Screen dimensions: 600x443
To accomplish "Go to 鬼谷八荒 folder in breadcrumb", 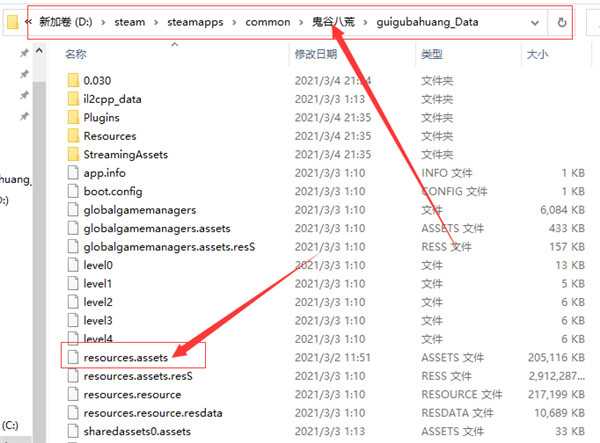I will pos(333,22).
